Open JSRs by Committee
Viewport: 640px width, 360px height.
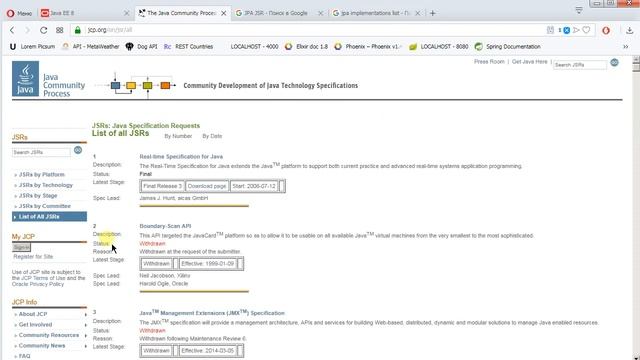[x=44, y=206]
